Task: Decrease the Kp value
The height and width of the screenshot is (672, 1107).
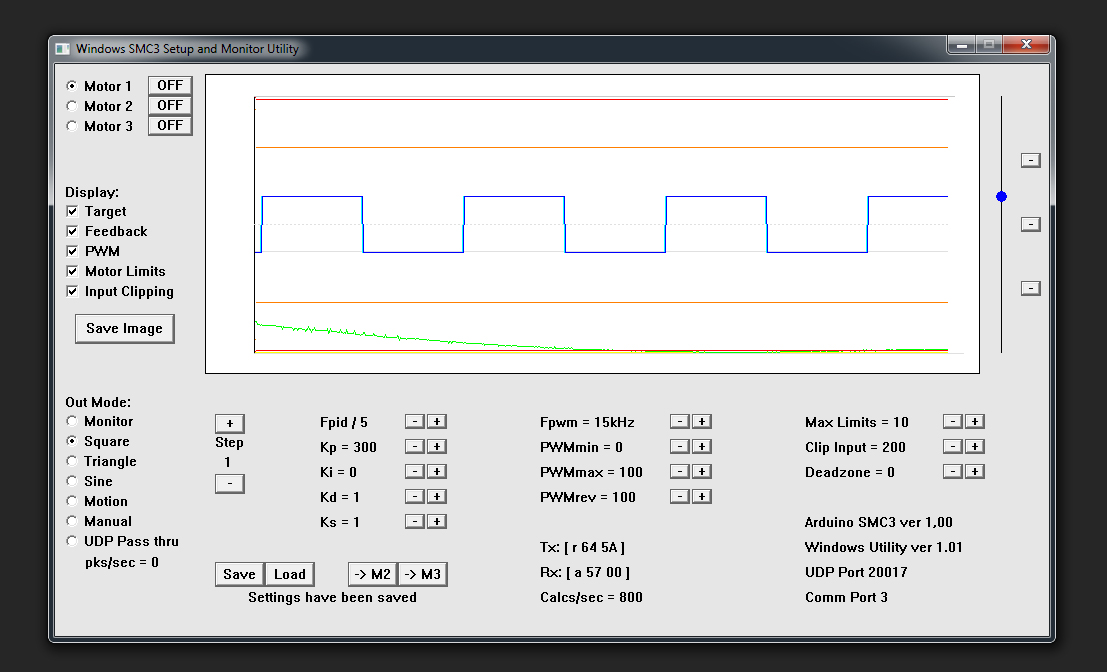Action: coord(415,446)
